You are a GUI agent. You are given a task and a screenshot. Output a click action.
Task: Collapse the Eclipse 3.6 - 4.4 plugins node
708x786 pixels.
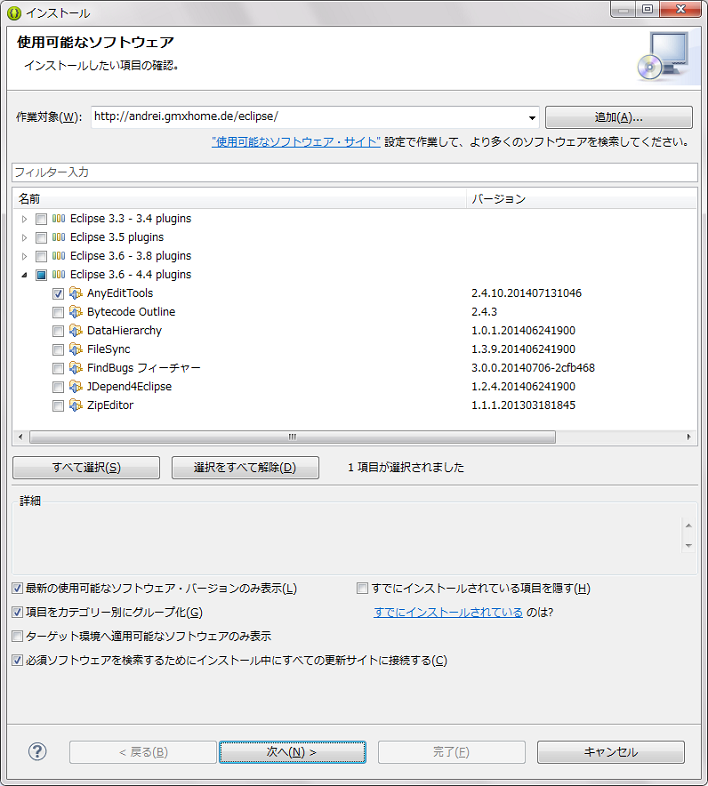24,275
